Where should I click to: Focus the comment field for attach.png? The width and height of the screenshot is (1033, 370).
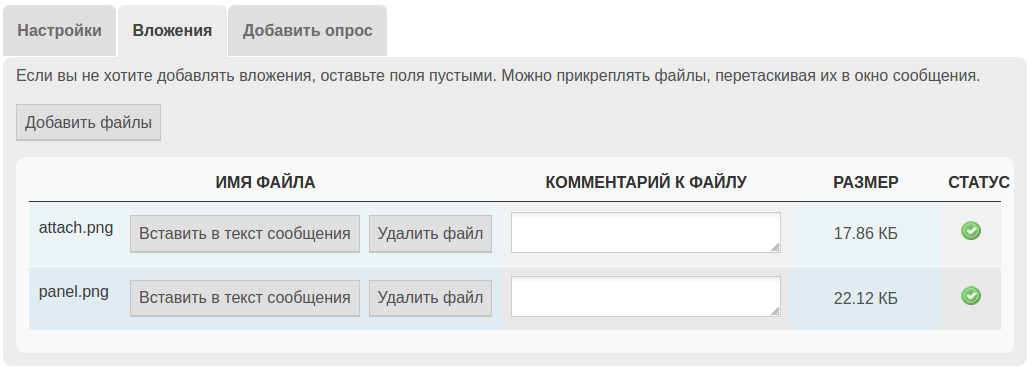[x=646, y=232]
